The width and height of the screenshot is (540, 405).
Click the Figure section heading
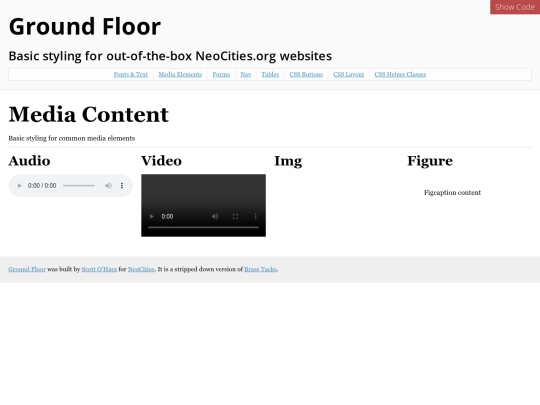[x=430, y=161]
